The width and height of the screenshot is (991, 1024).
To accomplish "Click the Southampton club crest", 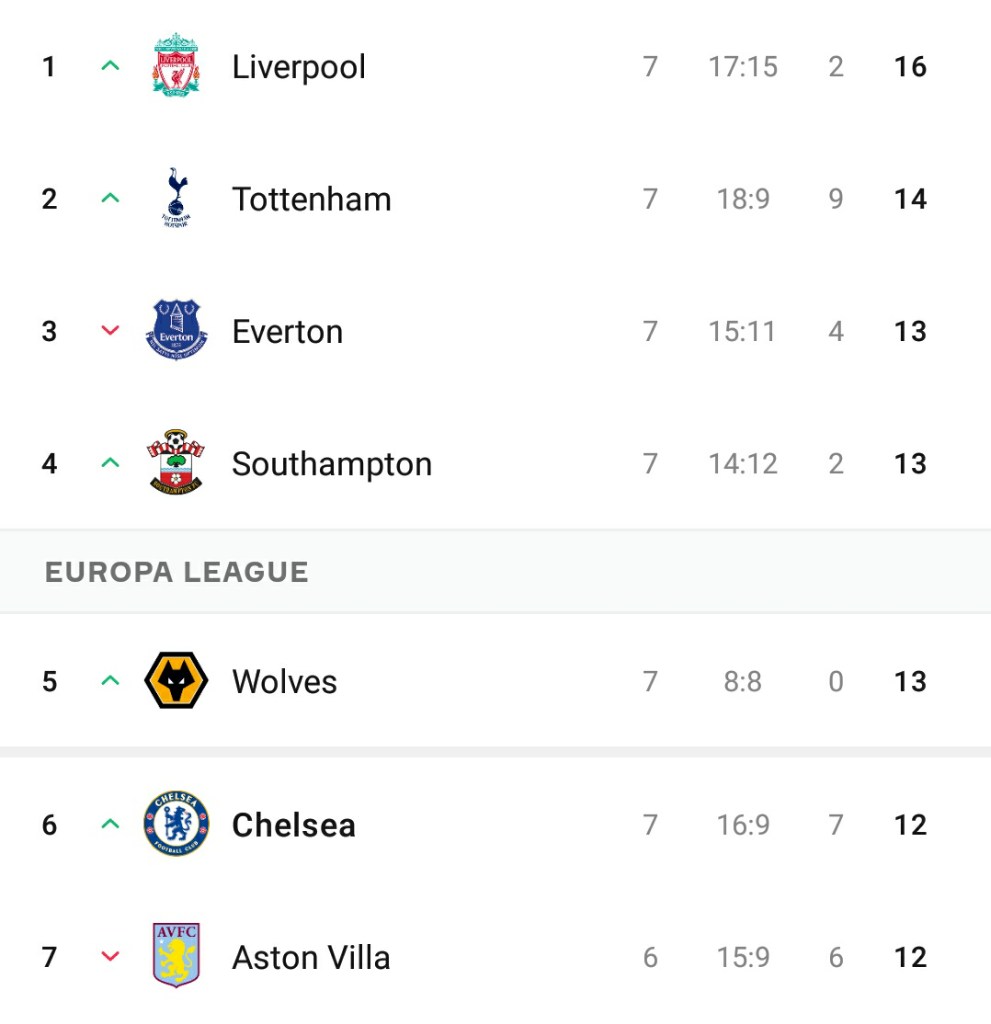I will coord(176,463).
